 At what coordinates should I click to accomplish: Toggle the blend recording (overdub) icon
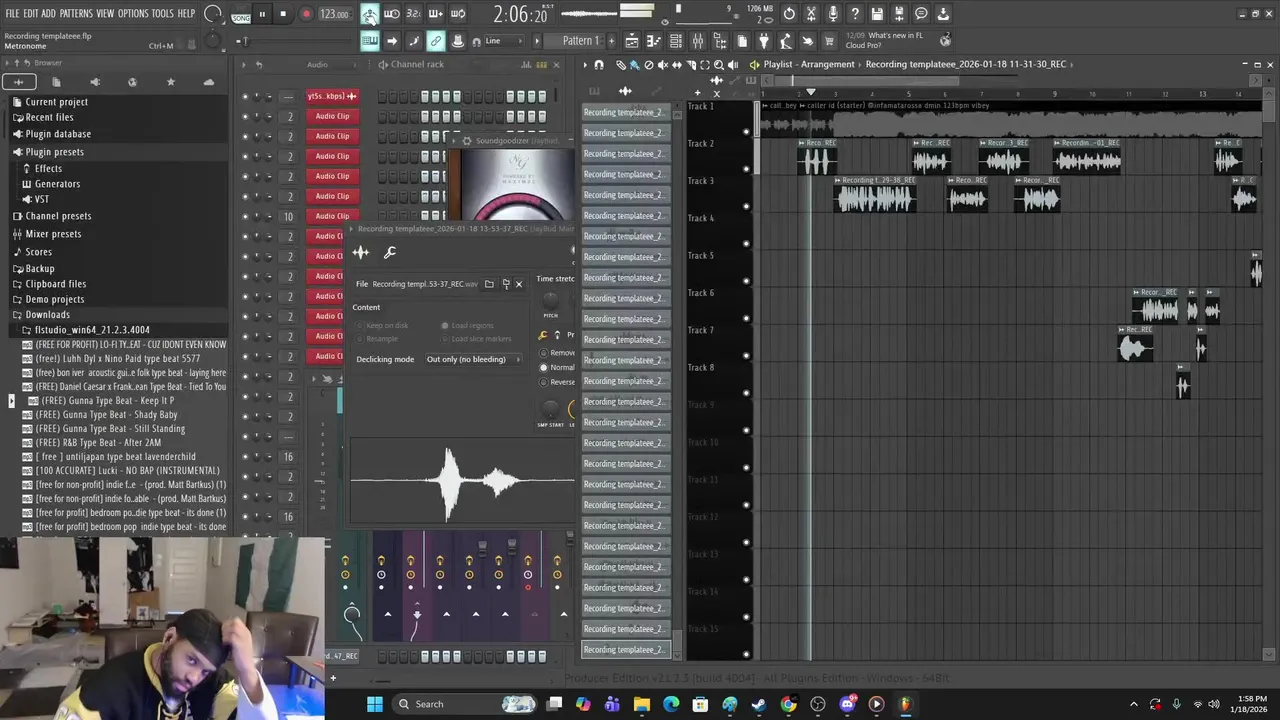436,14
